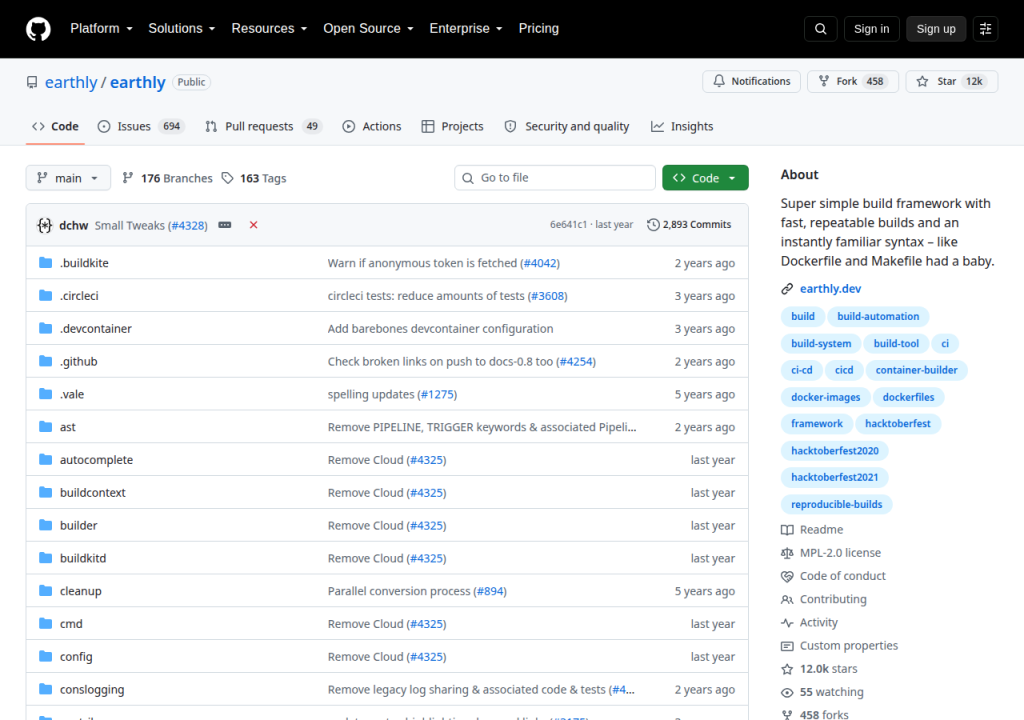Open Security and quality tab
The image size is (1024, 720).
[x=567, y=127]
